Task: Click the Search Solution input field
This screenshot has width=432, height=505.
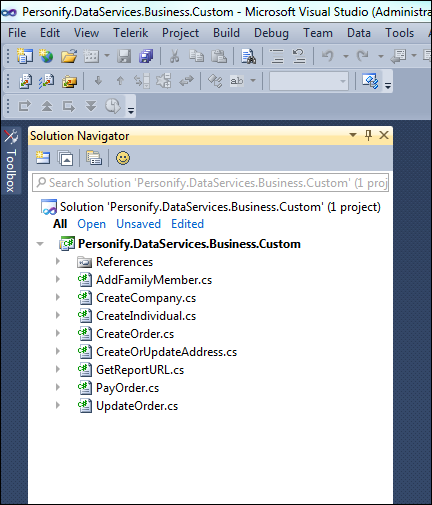Action: coord(210,183)
